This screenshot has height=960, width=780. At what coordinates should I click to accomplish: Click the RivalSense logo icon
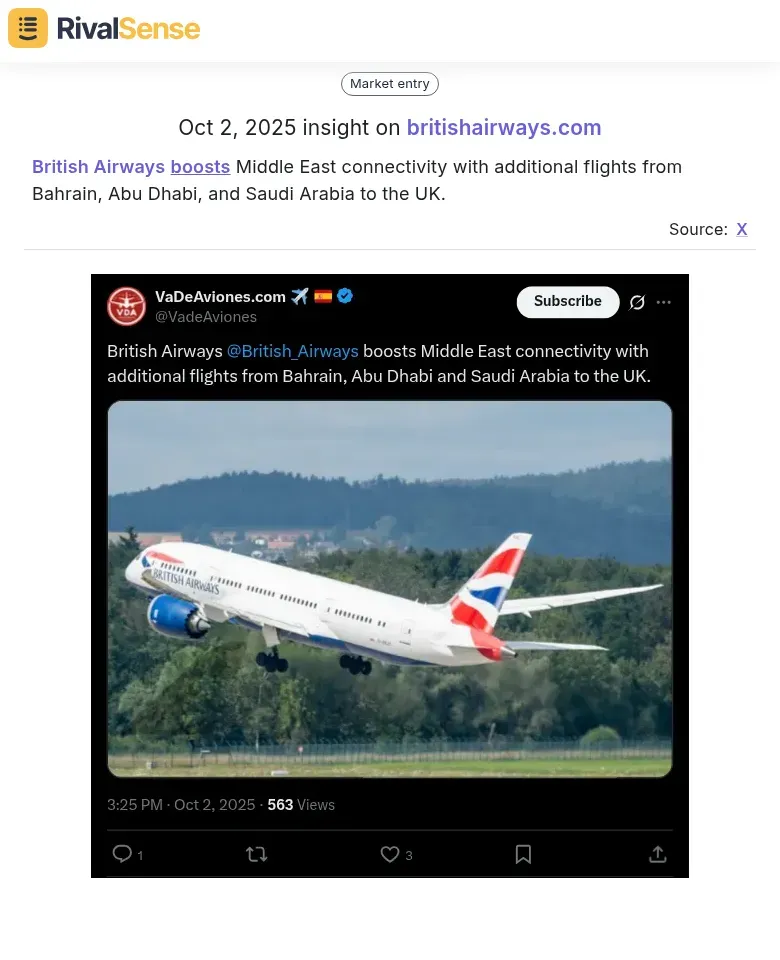coord(28,28)
